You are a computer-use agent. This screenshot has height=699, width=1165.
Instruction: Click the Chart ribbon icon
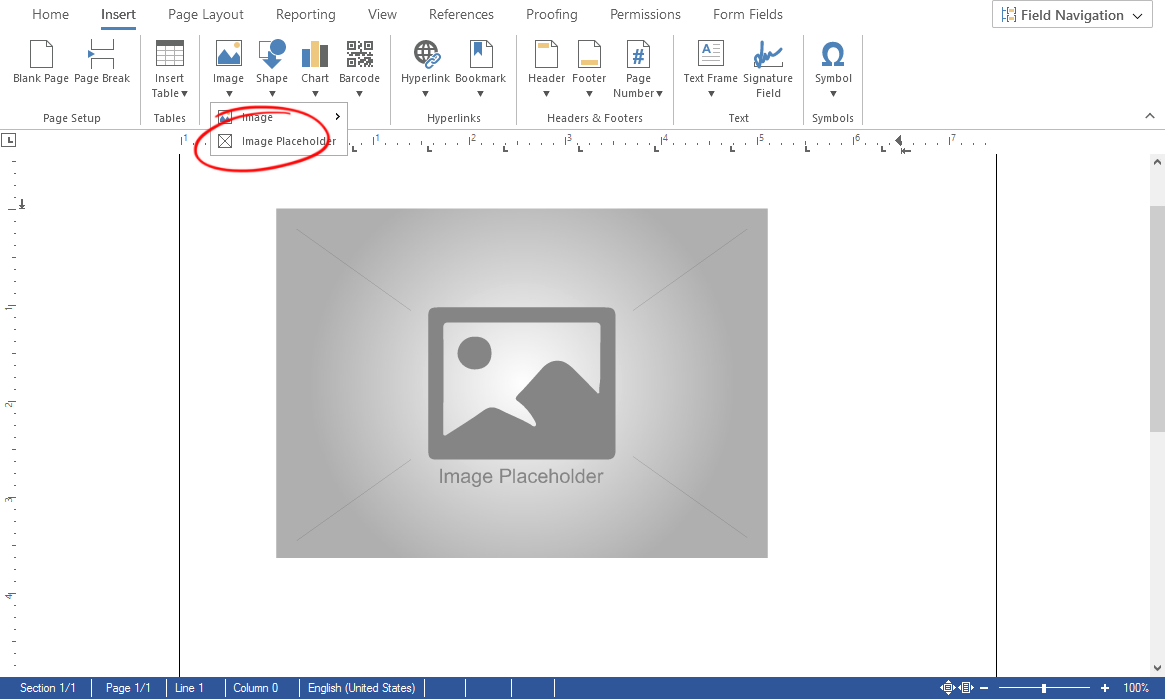315,54
